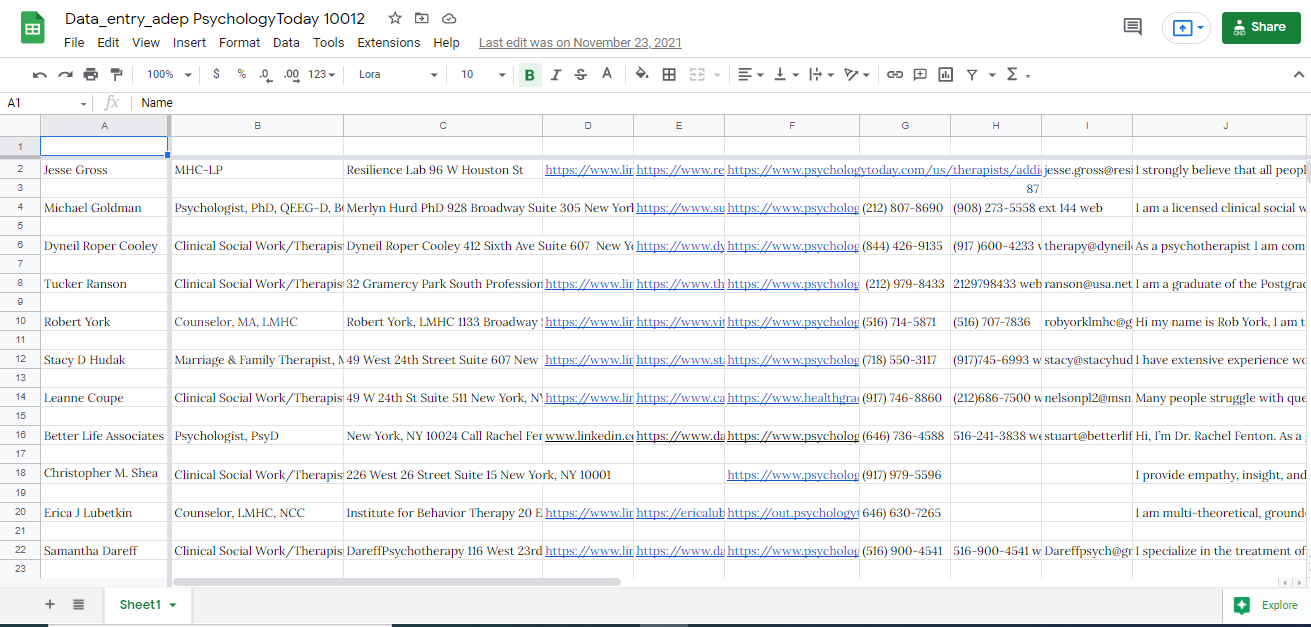Screen dimensions: 1311x627
Task: Decrease decimal places
Action: coord(266,74)
